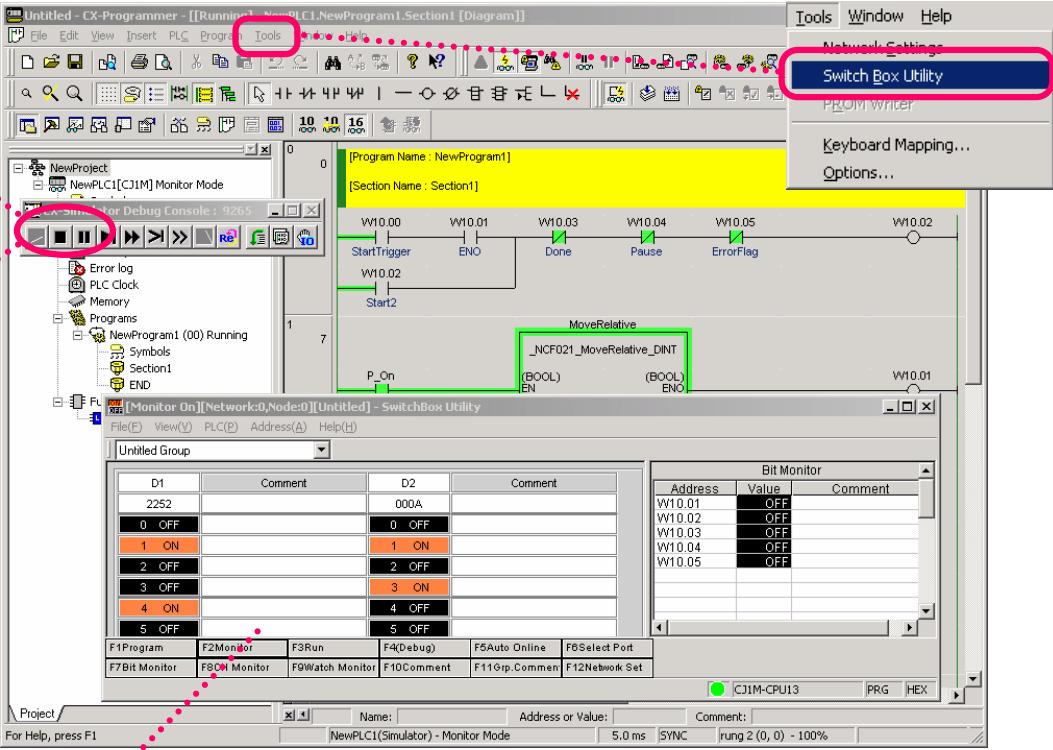1053x750 pixels.
Task: Click the Transfer to PLC download icon
Action: (641, 63)
